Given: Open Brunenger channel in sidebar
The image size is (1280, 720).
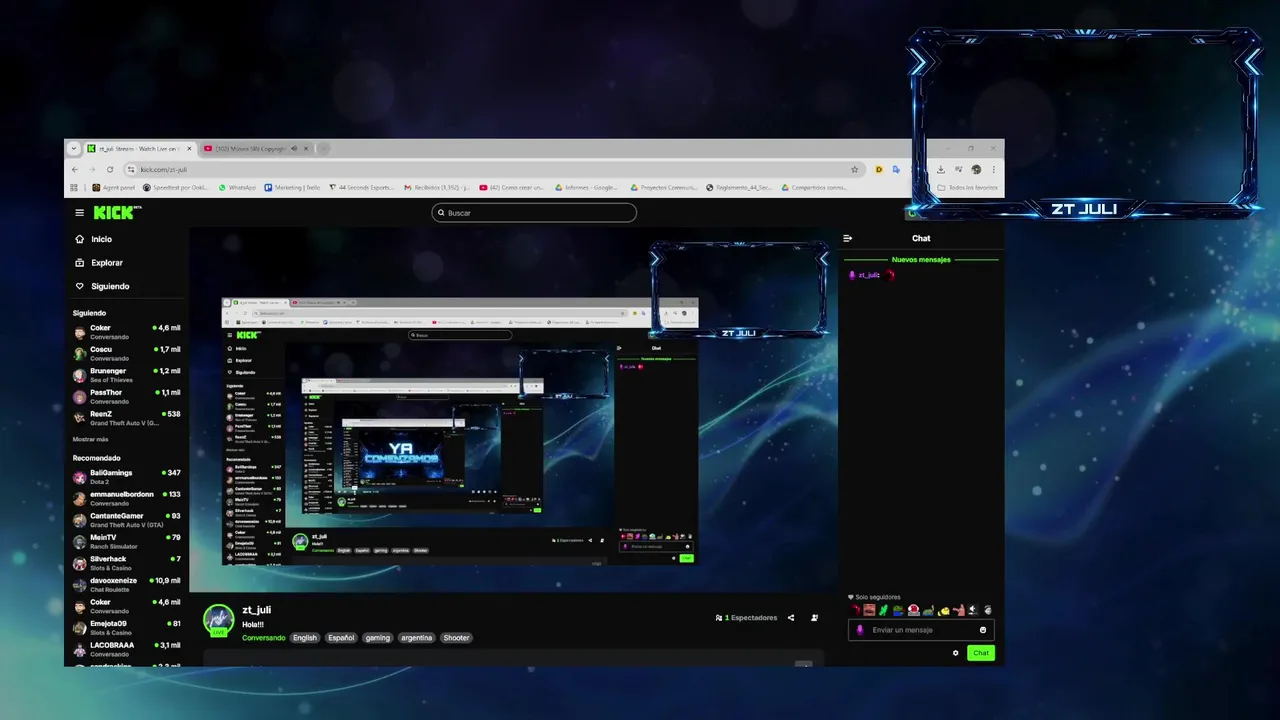Looking at the screenshot, I should click(127, 375).
